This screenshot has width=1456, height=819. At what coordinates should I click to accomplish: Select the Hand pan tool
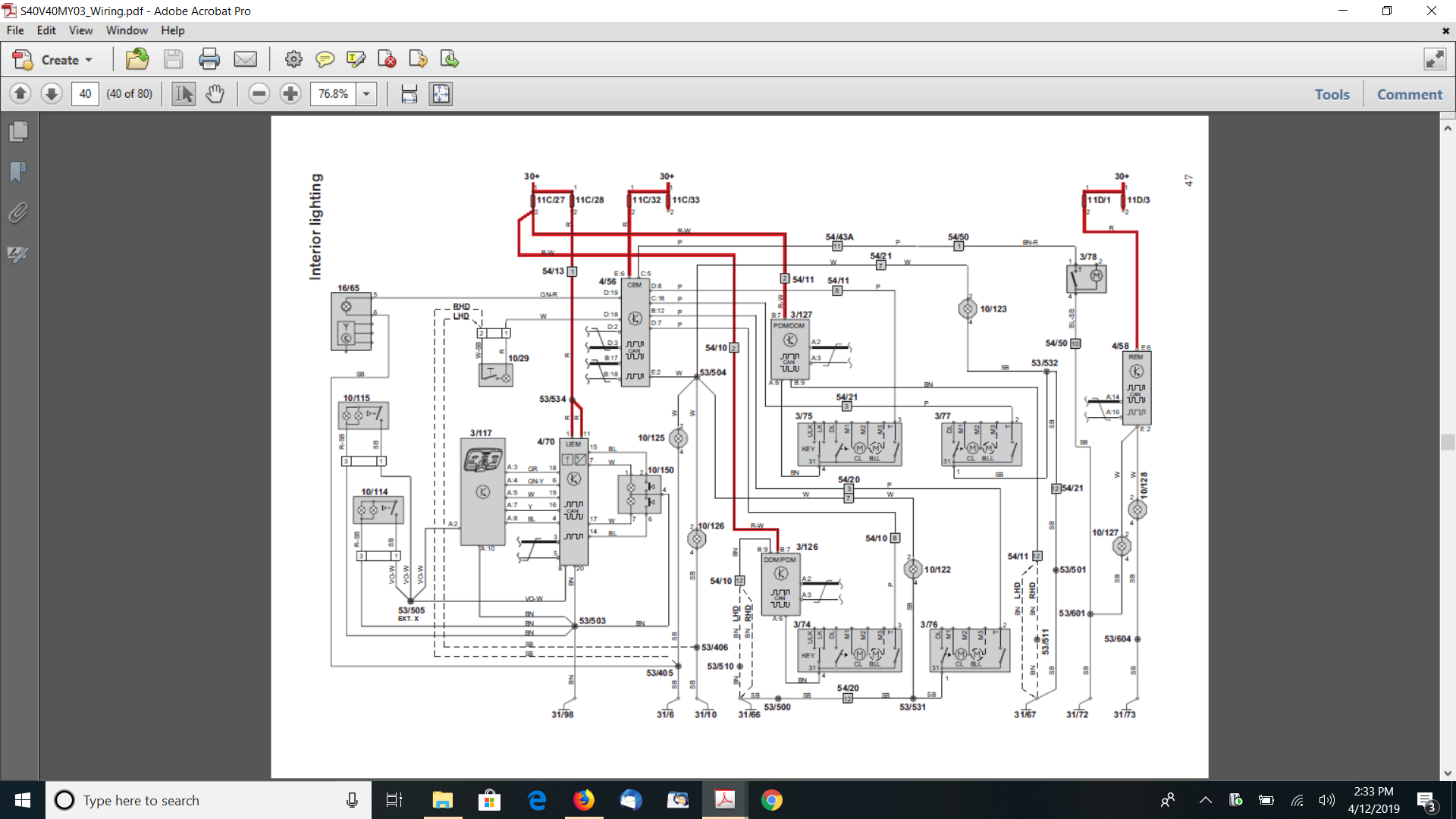click(215, 94)
